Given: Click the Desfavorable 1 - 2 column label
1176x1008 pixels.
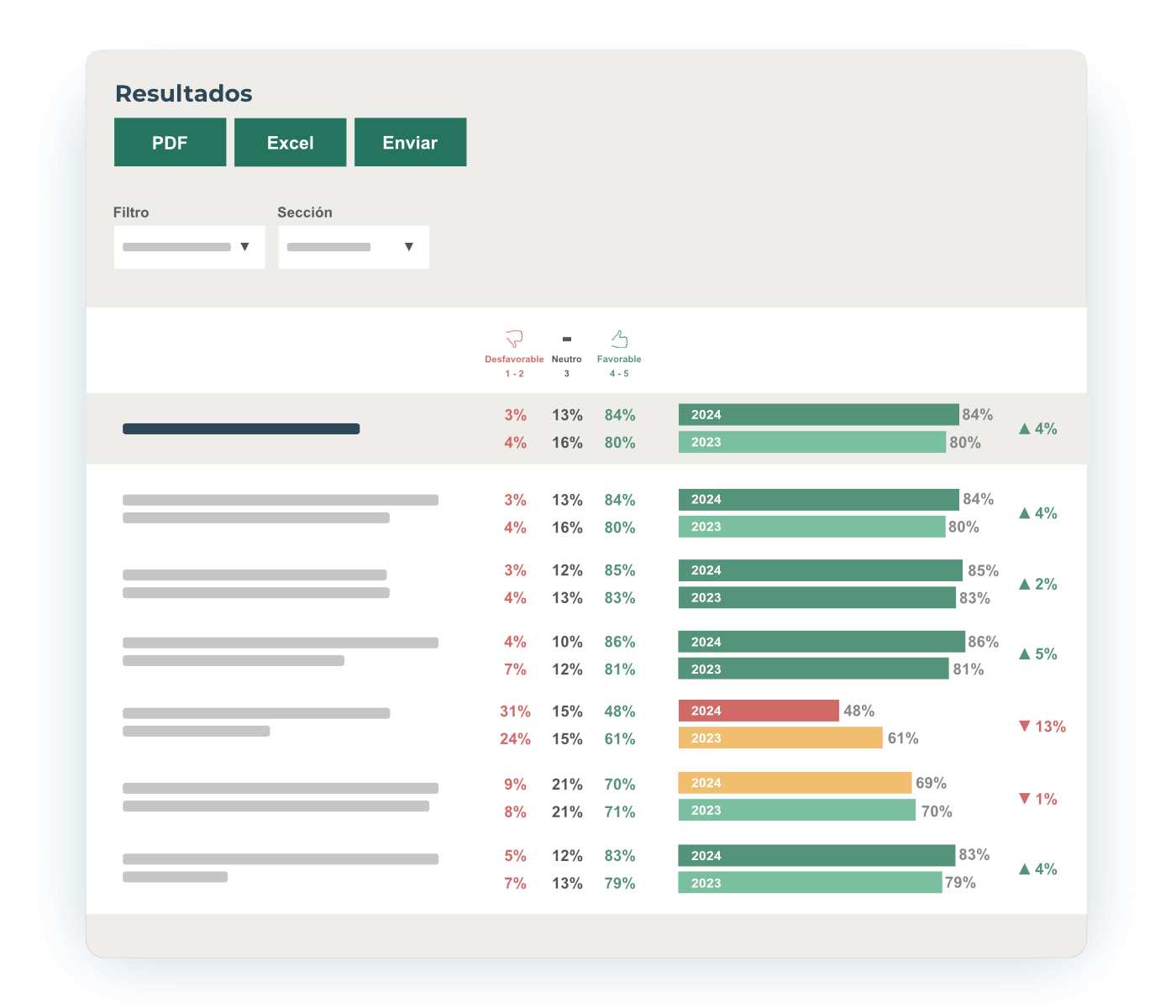Looking at the screenshot, I should [514, 366].
